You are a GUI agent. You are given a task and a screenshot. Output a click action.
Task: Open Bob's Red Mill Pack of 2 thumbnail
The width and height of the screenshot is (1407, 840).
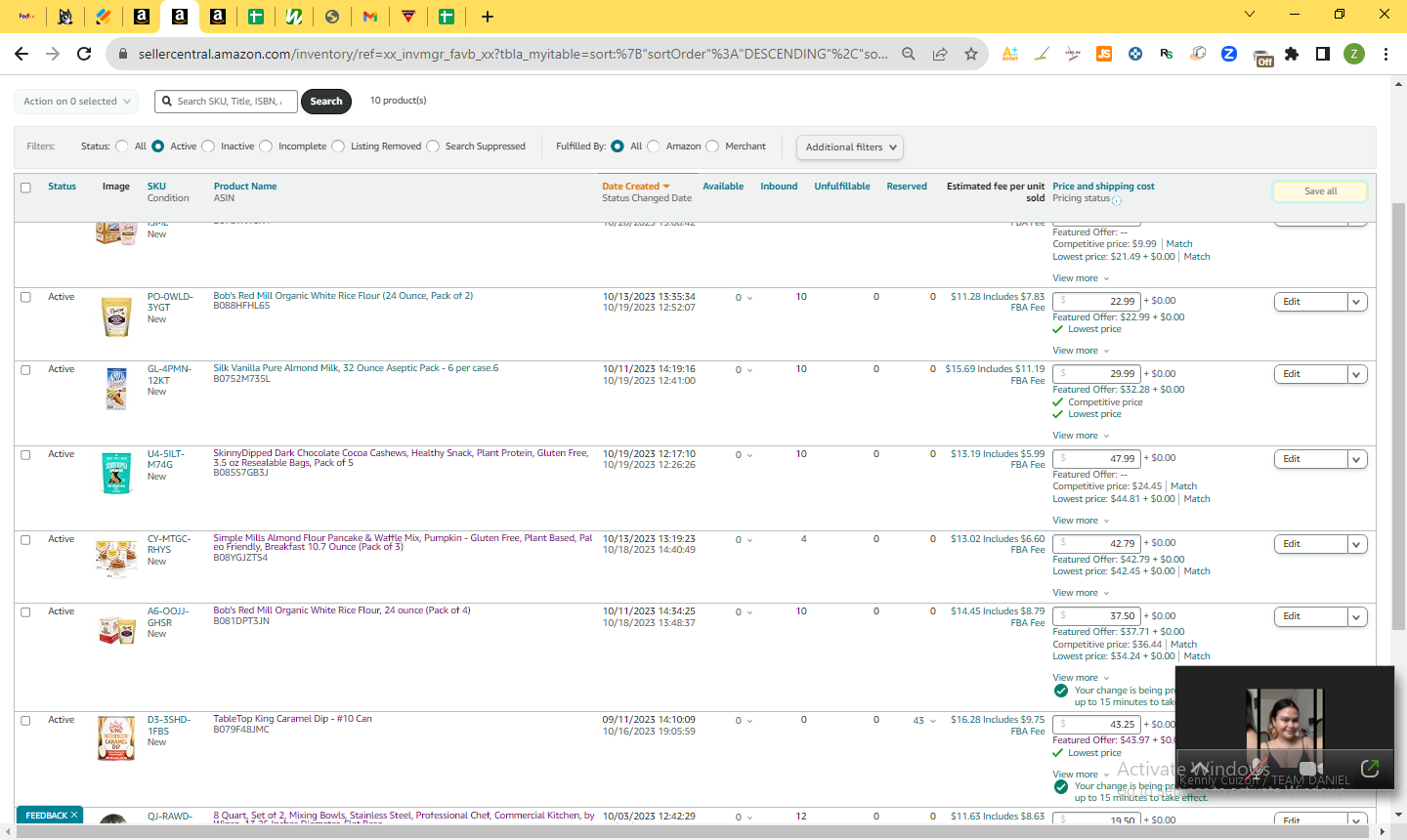point(116,316)
